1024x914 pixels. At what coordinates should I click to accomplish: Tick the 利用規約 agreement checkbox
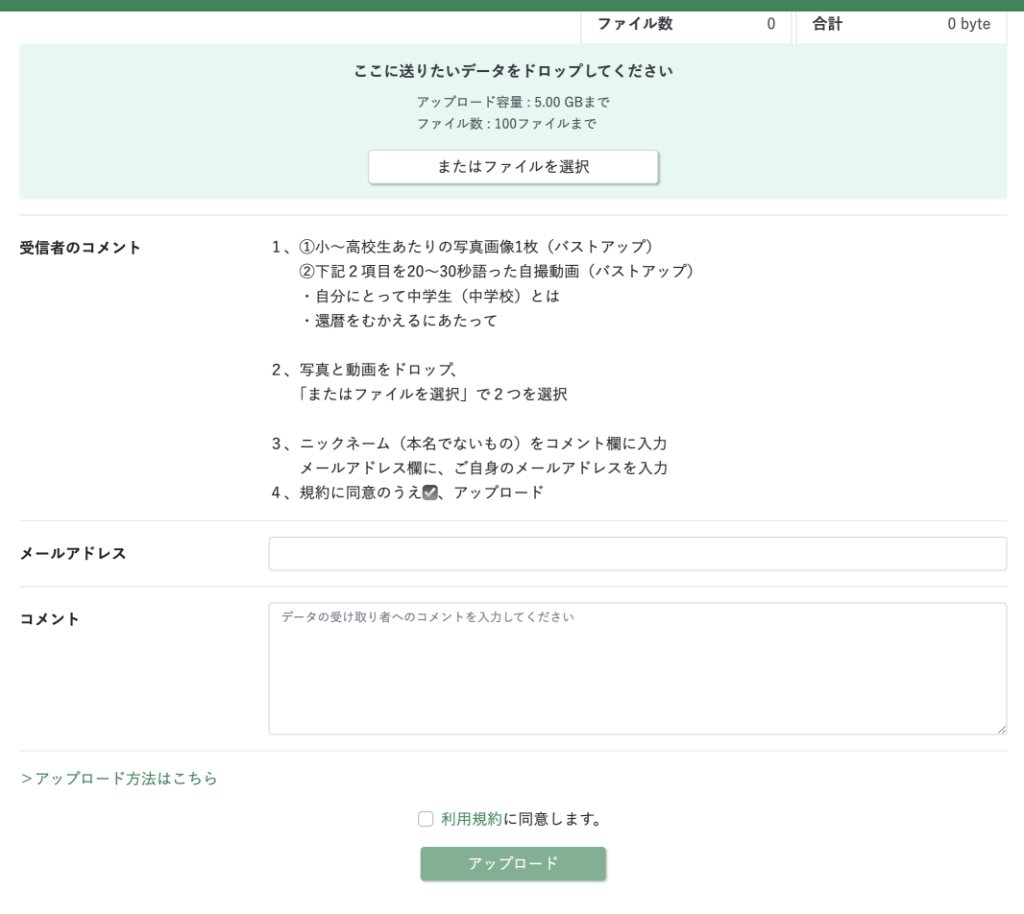[426, 819]
